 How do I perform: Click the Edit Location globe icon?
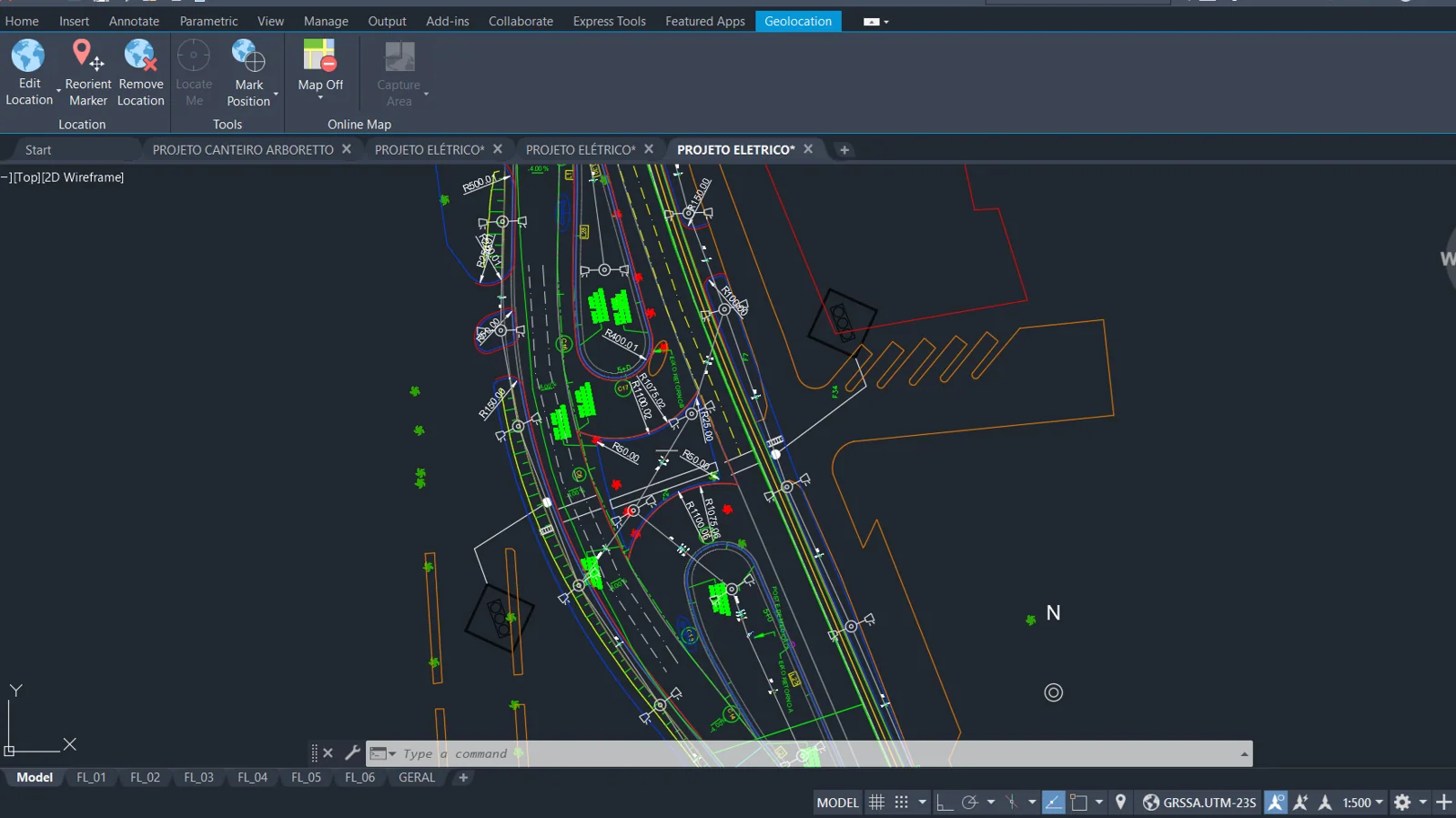coord(28,56)
